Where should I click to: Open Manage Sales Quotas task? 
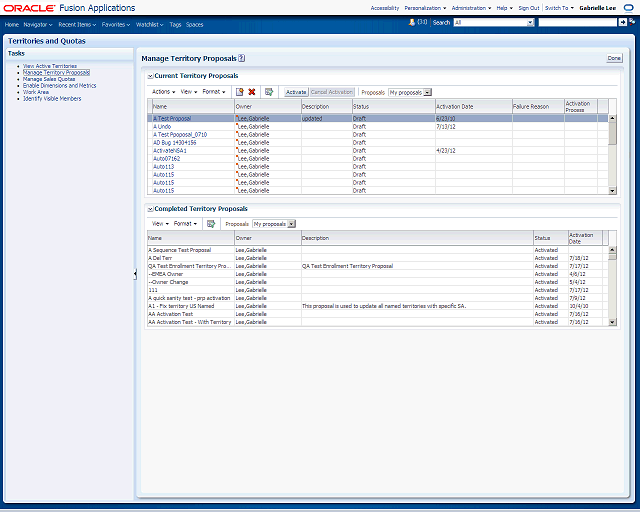click(x=49, y=79)
